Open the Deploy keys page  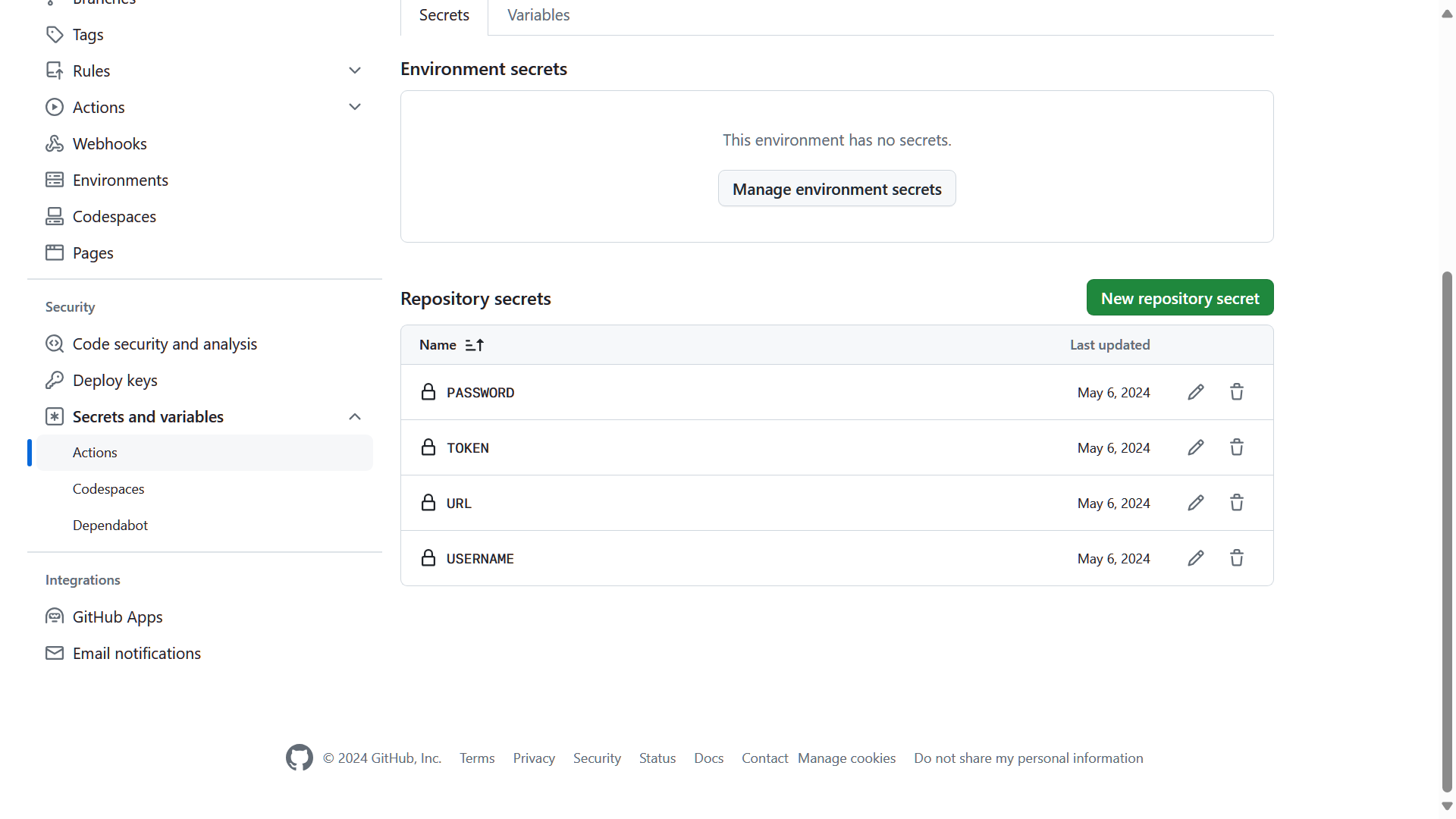coord(115,380)
